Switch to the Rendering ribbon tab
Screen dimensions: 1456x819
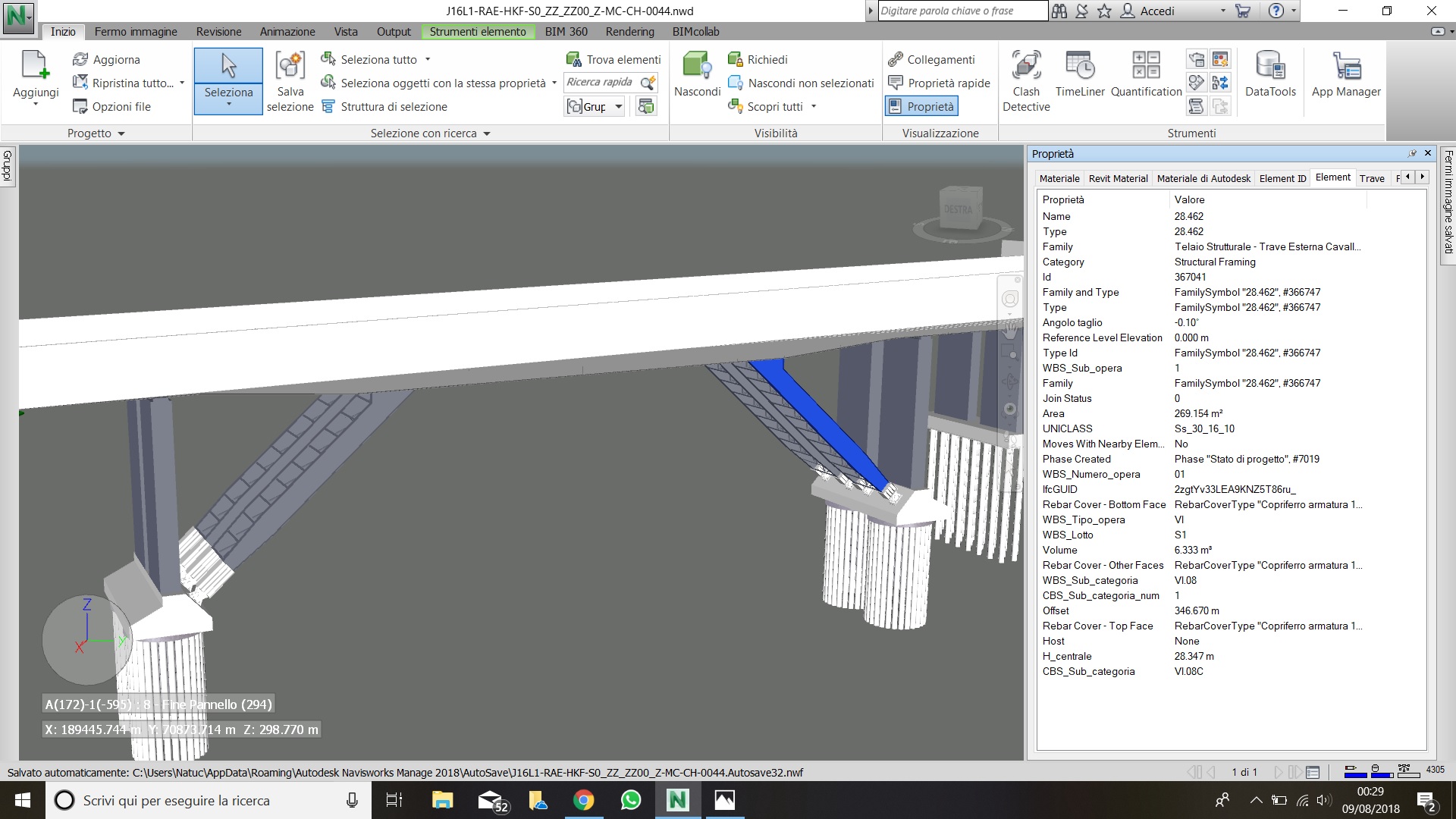pos(629,32)
